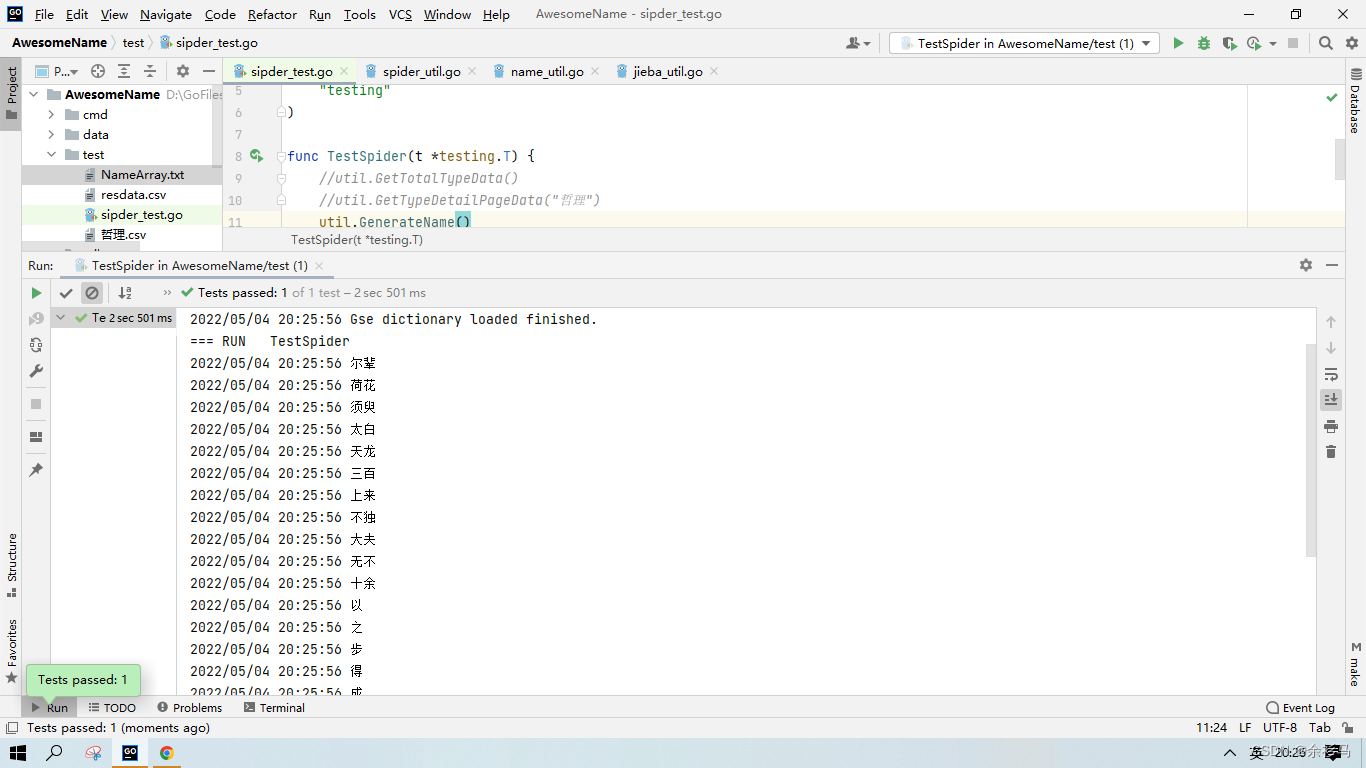Viewport: 1366px width, 768px height.
Task: Rerun the test with Run panel play icon
Action: [36, 293]
